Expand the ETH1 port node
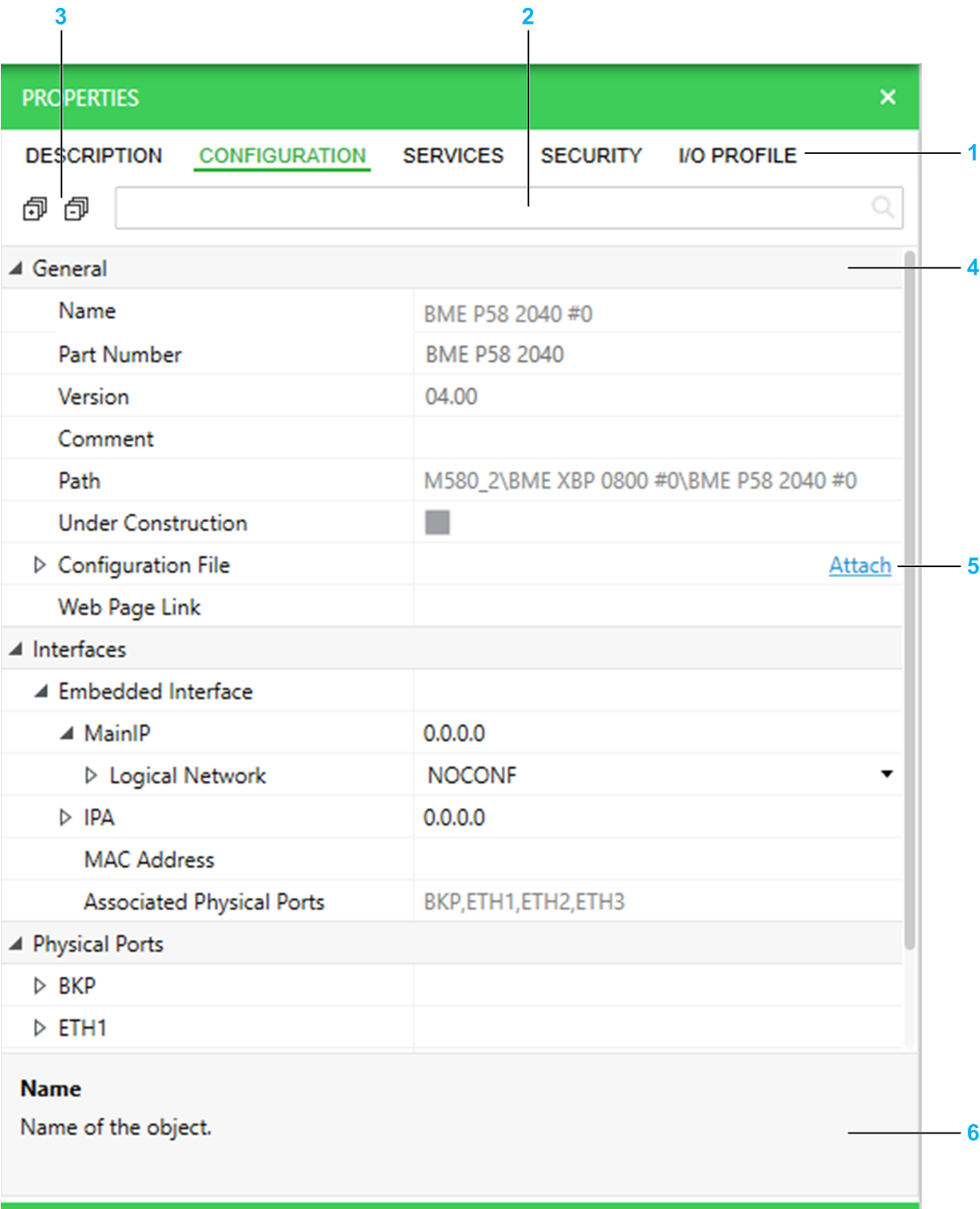This screenshot has height=1209, width=980. pos(40,1028)
